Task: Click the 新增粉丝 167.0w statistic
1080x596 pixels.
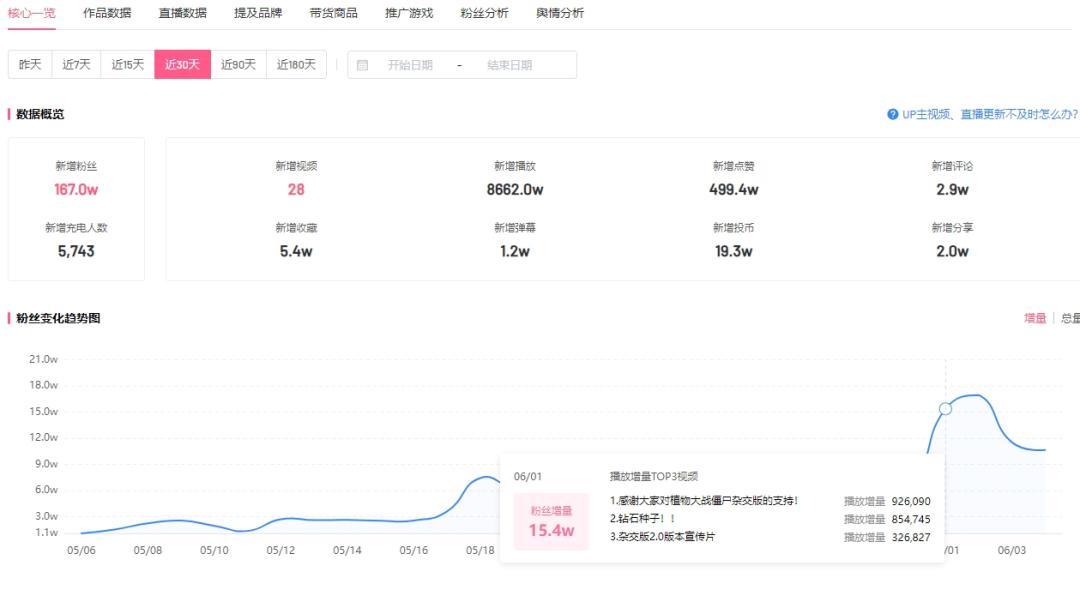Action: point(76,189)
